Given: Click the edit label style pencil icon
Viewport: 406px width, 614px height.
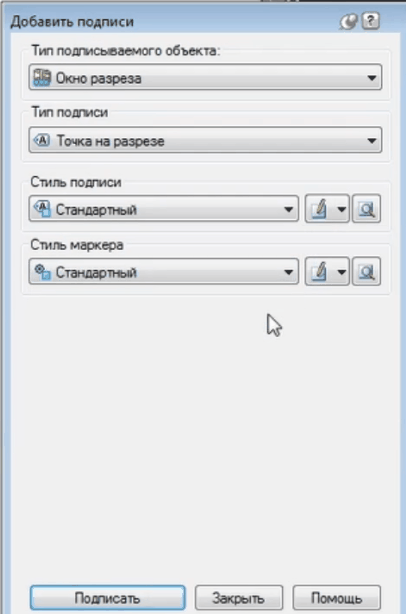Looking at the screenshot, I should pos(319,209).
